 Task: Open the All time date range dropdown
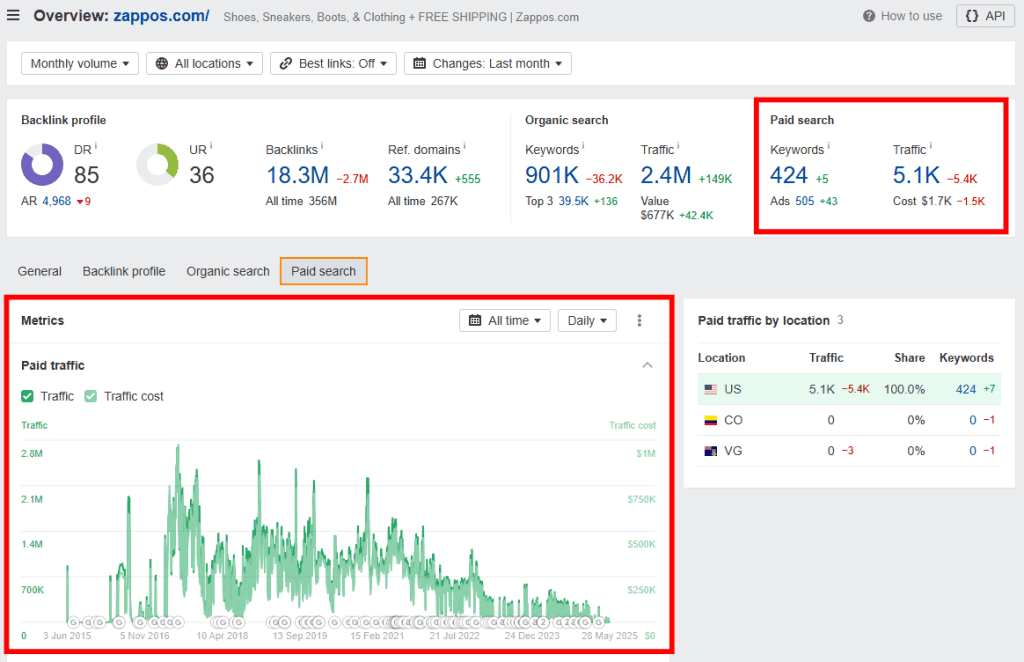tap(505, 321)
